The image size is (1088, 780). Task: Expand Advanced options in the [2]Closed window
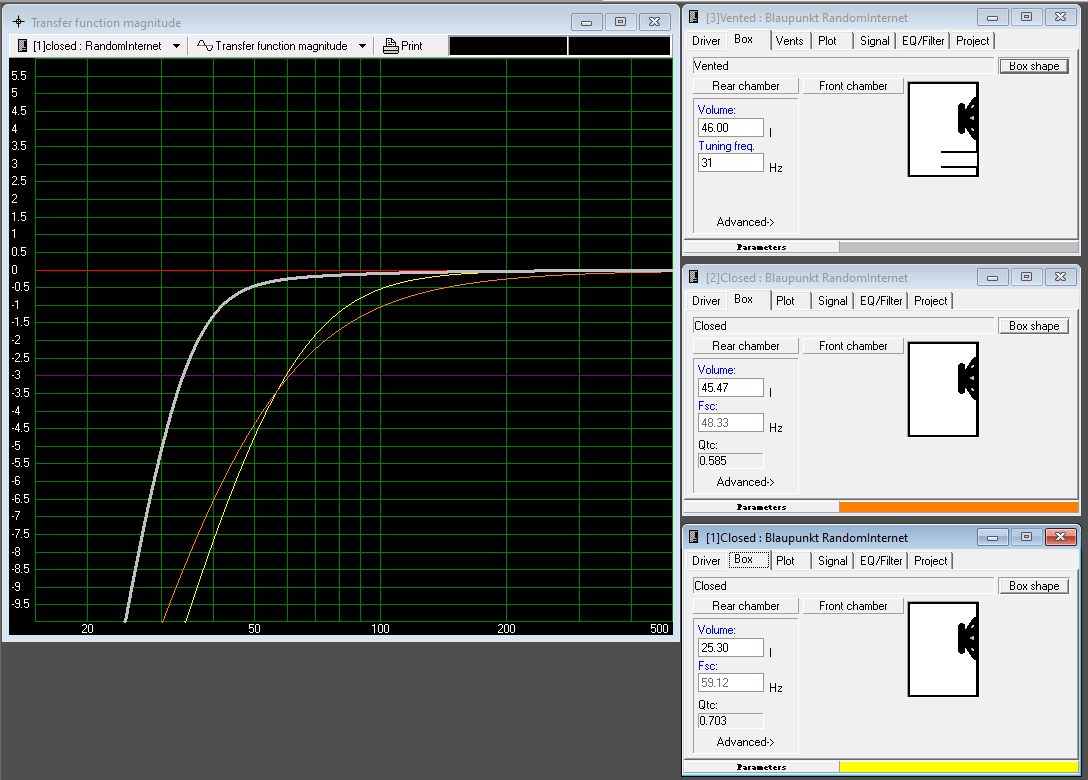coord(745,482)
